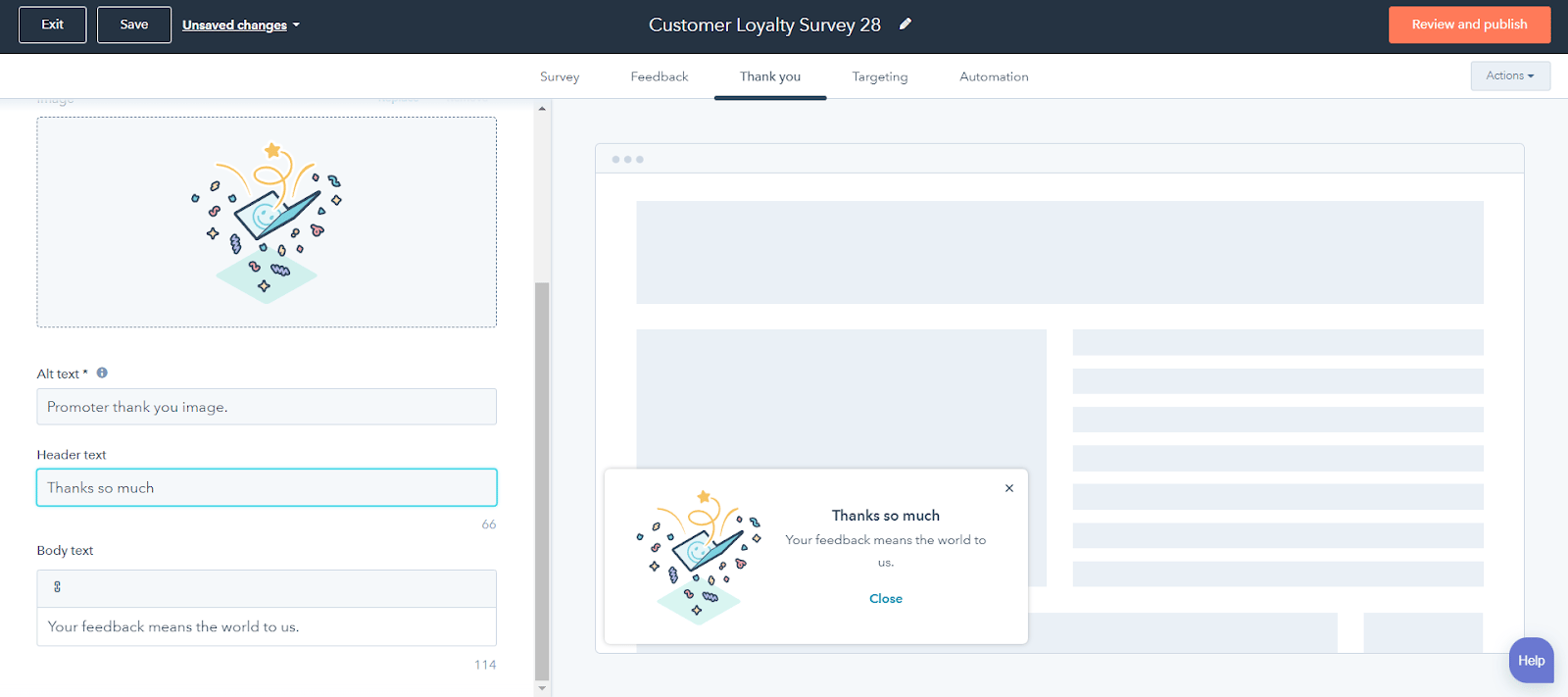
Task: Switch to the Survey tab
Action: (x=560, y=77)
